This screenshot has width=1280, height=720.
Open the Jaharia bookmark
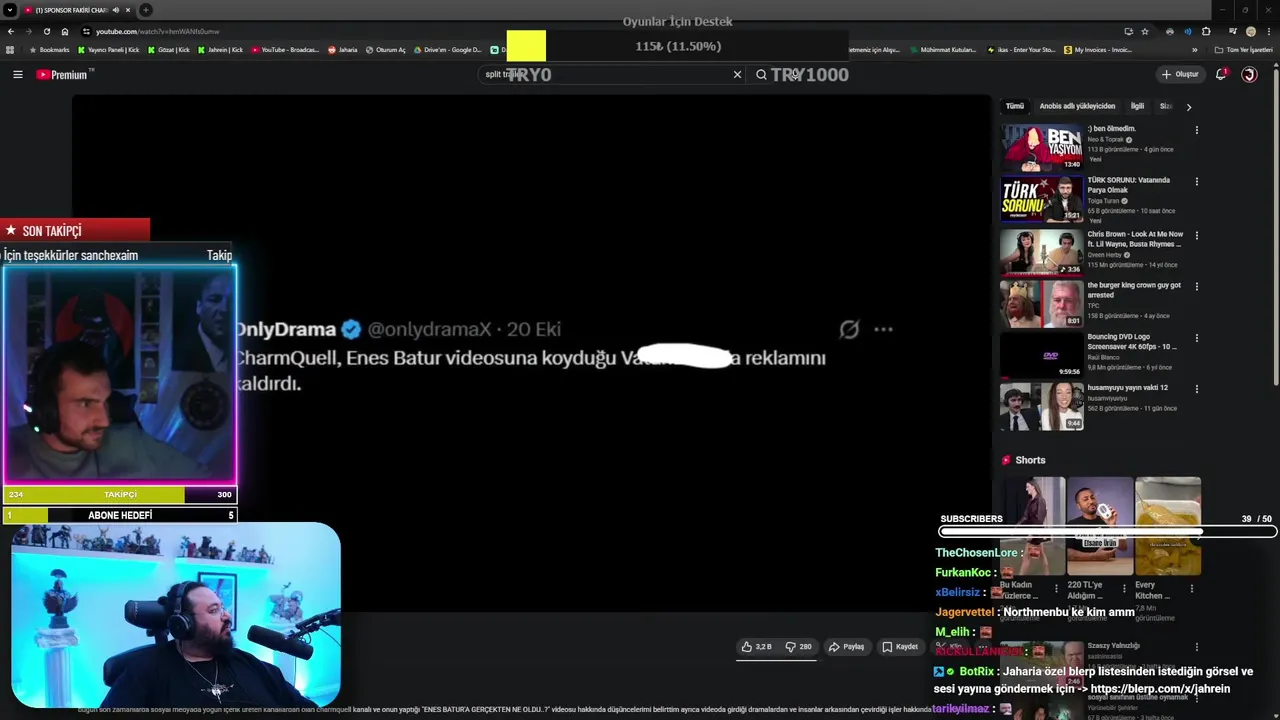click(x=343, y=50)
